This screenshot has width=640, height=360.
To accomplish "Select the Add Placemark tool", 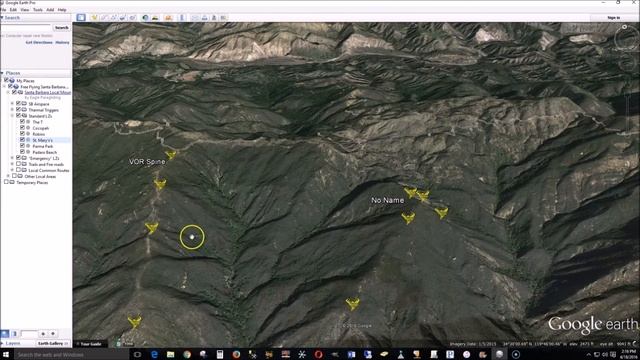I will (x=95, y=18).
